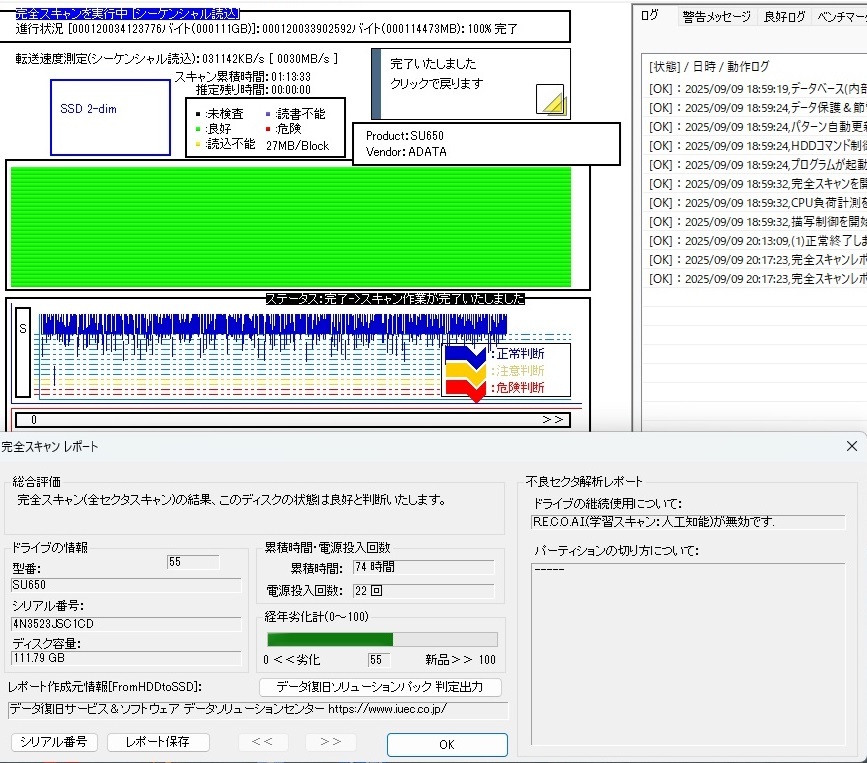Viewport: 867px width, 763px height.
Task: Click the red danger-judgment arrow icon
Action: (466, 388)
